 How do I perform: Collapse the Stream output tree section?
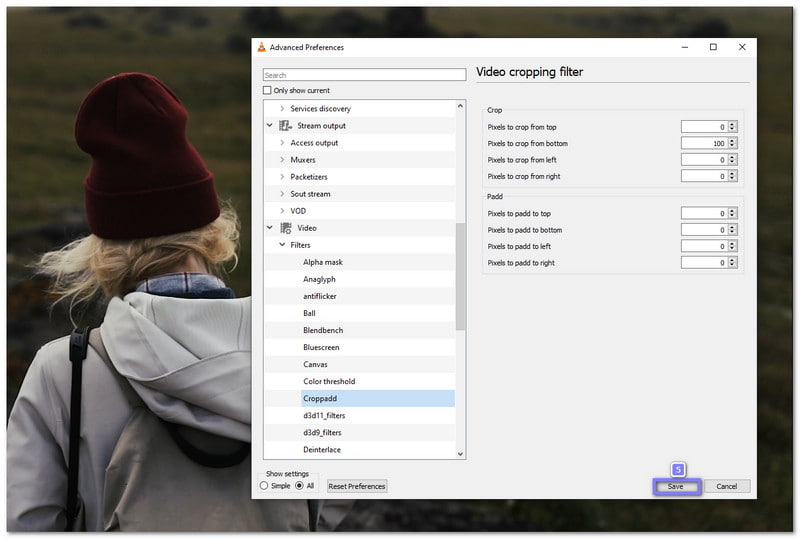pyautogui.click(x=269, y=126)
